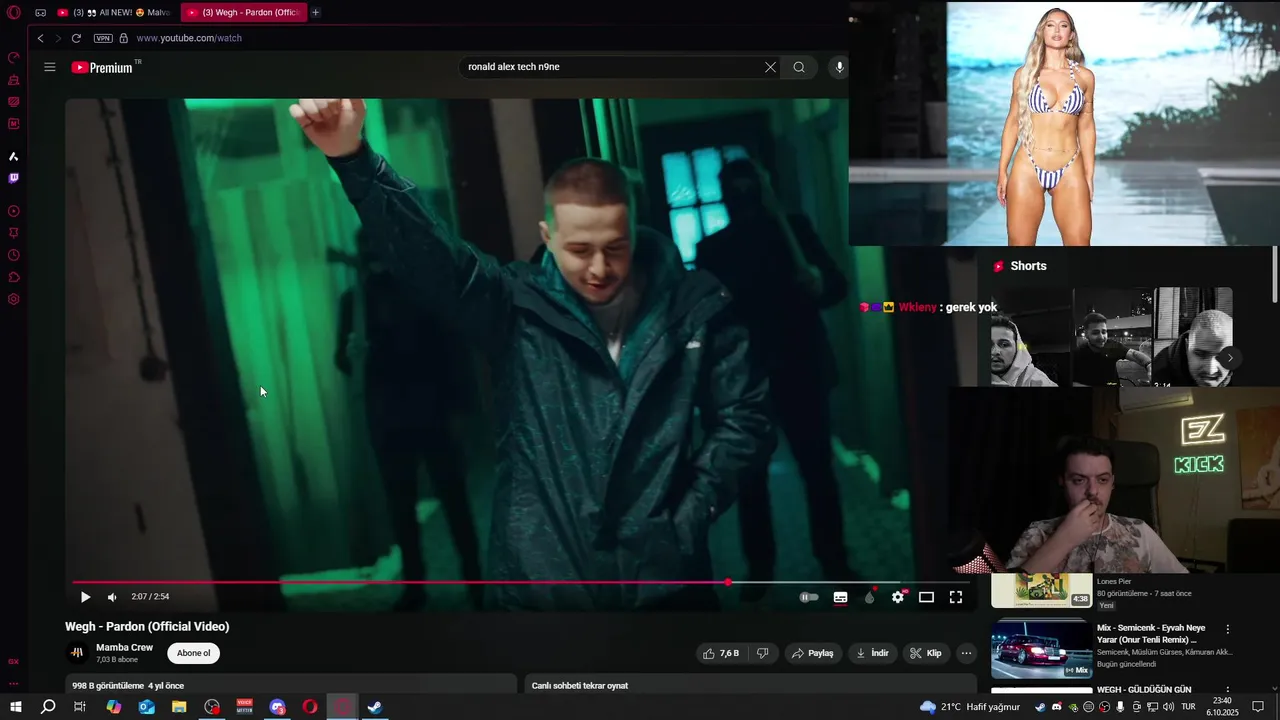Open GX Corner gamepad icon in tab bar
The width and height of the screenshot is (1280, 720).
click(40, 13)
